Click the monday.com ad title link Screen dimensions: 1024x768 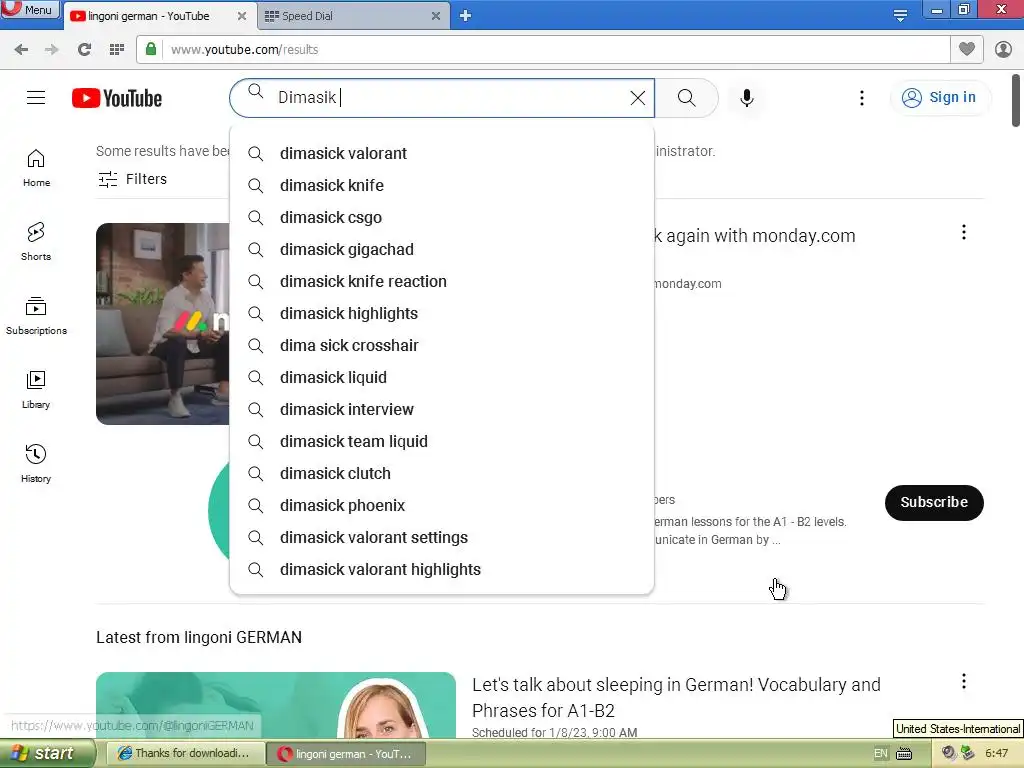point(754,236)
